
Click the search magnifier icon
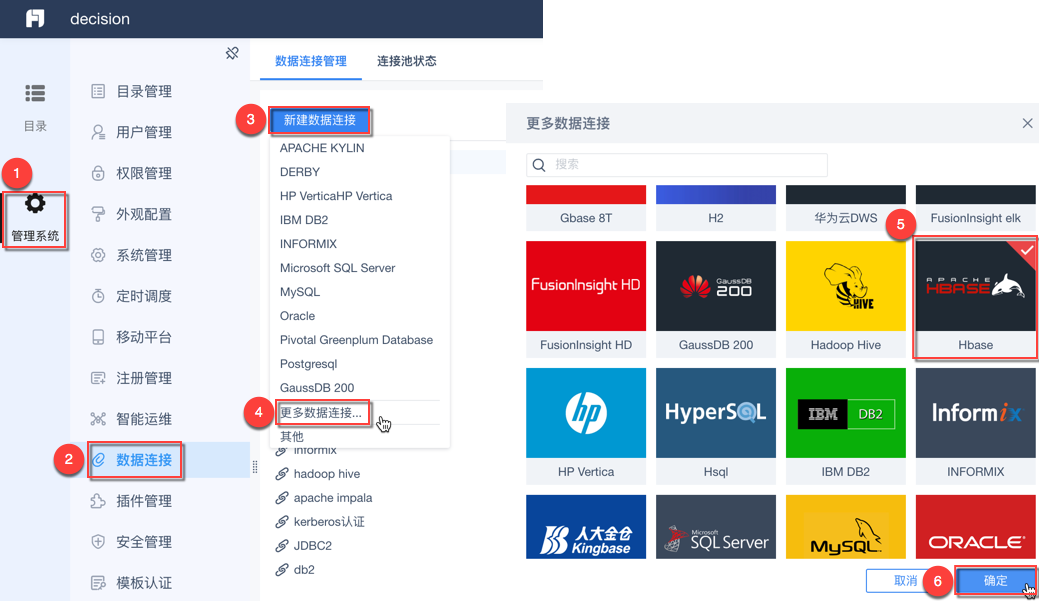(x=539, y=165)
